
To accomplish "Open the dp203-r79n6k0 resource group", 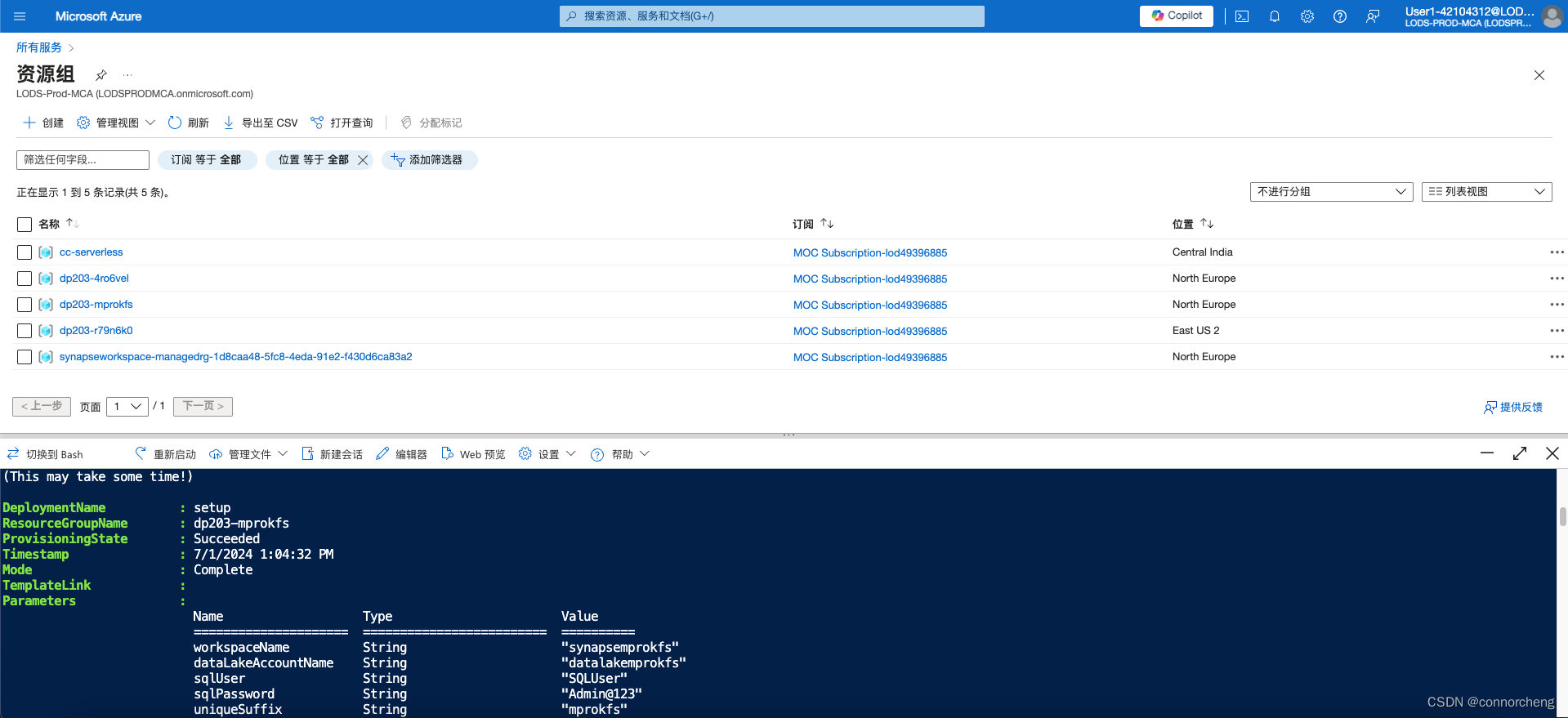I will [x=96, y=331].
